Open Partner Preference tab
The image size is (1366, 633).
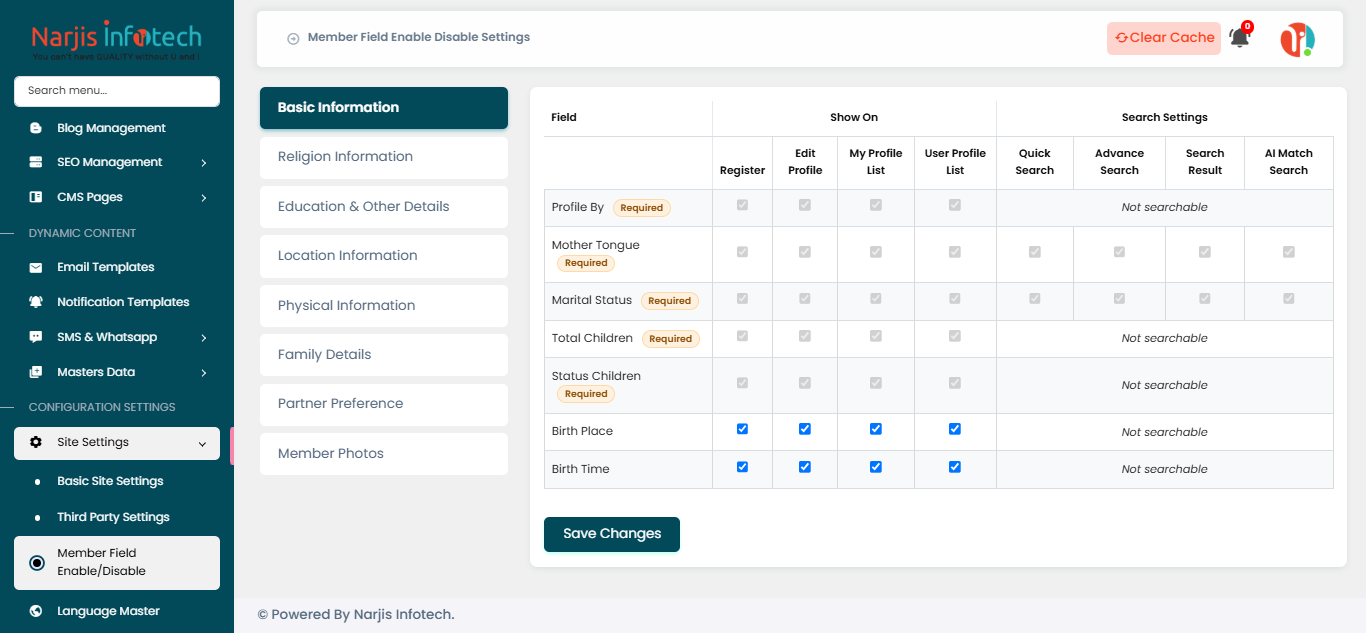384,404
